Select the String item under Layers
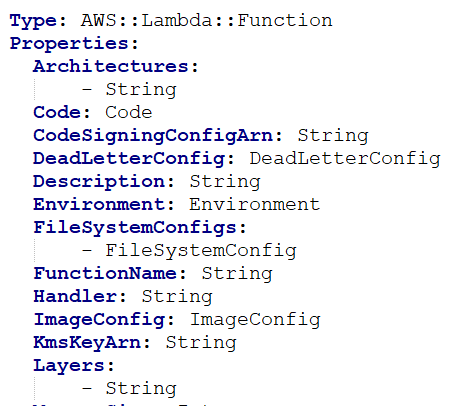Screen dimensions: 473x406 pyautogui.click(x=141, y=389)
